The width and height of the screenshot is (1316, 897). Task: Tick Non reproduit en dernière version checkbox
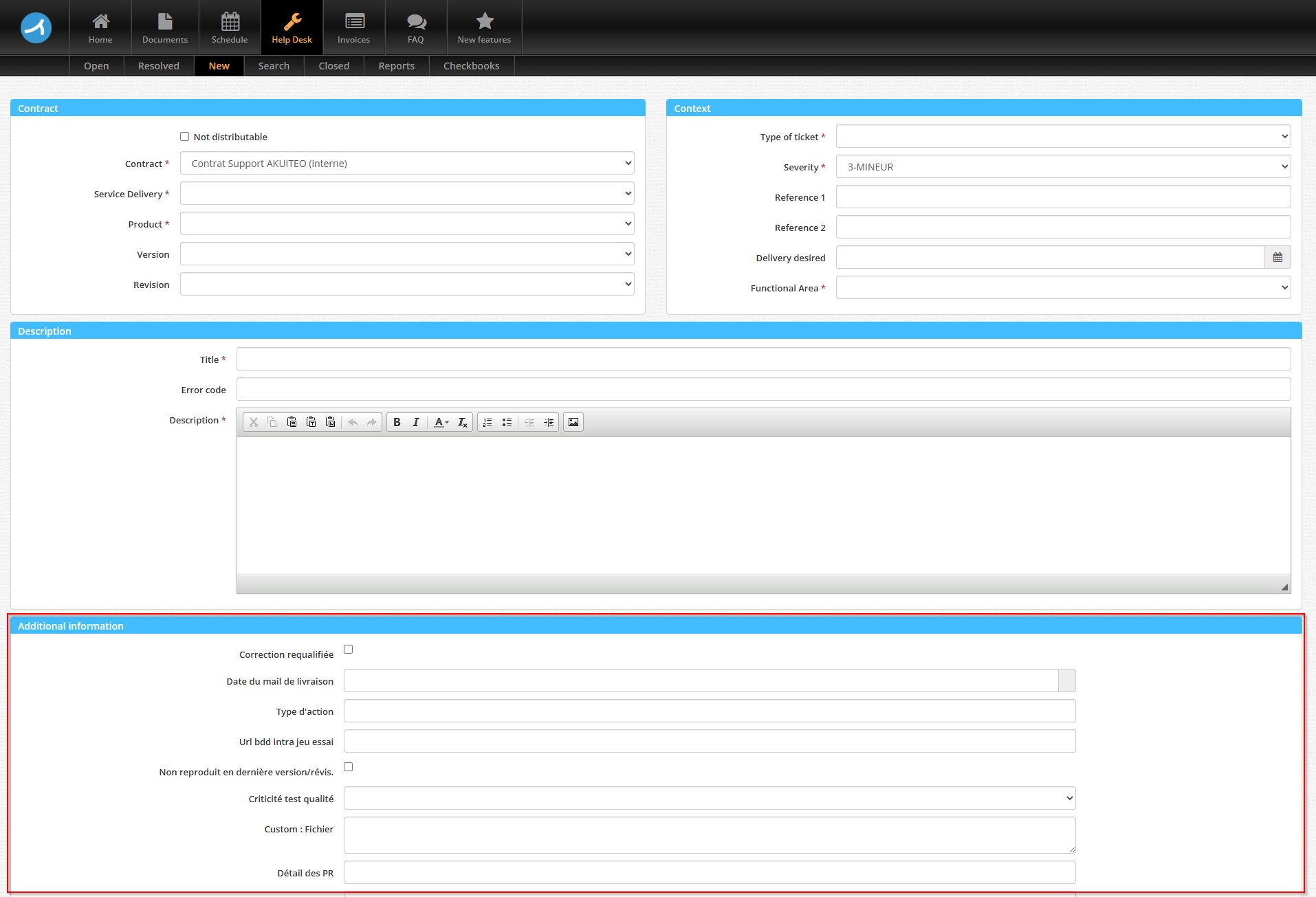pos(349,767)
